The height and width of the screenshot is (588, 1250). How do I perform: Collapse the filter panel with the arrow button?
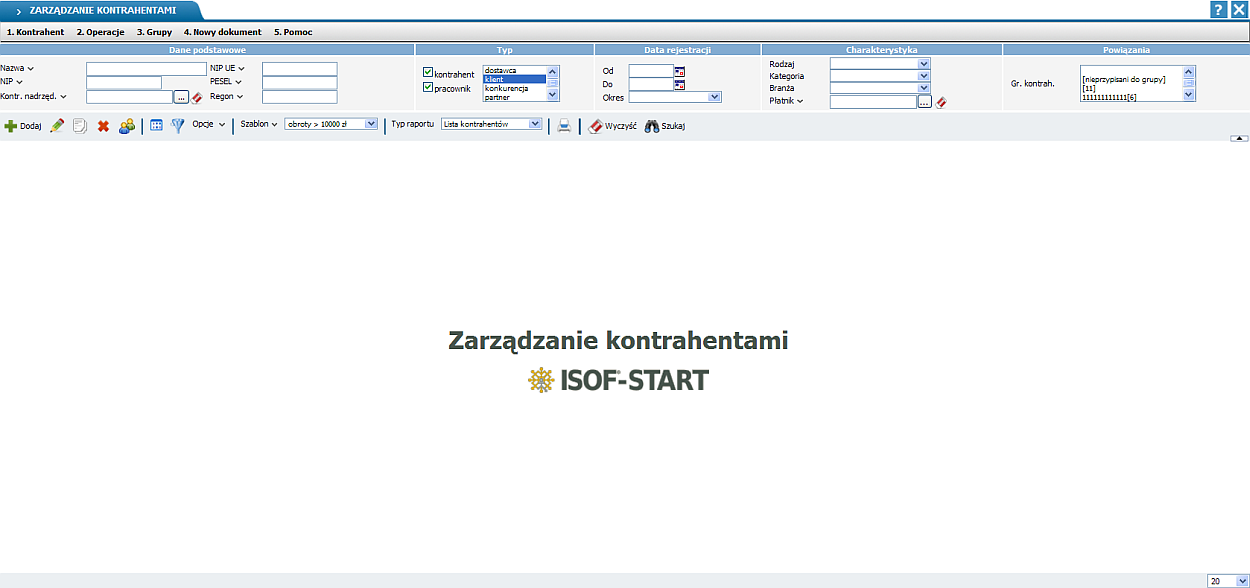(x=1239, y=138)
